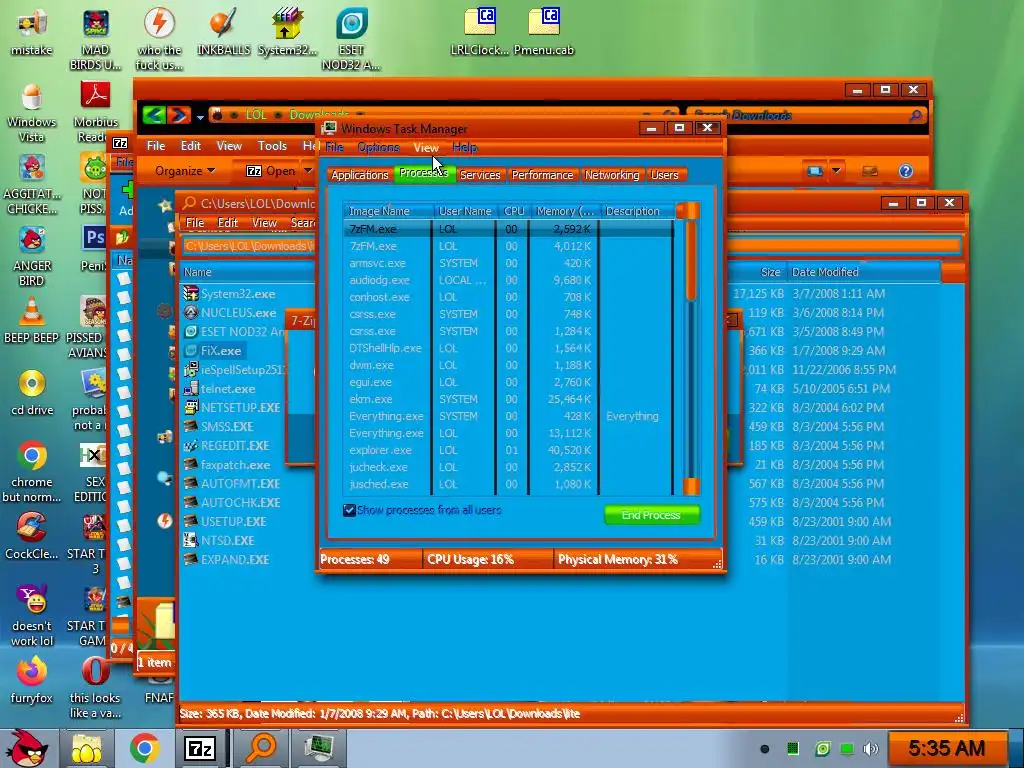Open LRLClock cab file on desktop
The image size is (1024, 768).
click(x=479, y=31)
